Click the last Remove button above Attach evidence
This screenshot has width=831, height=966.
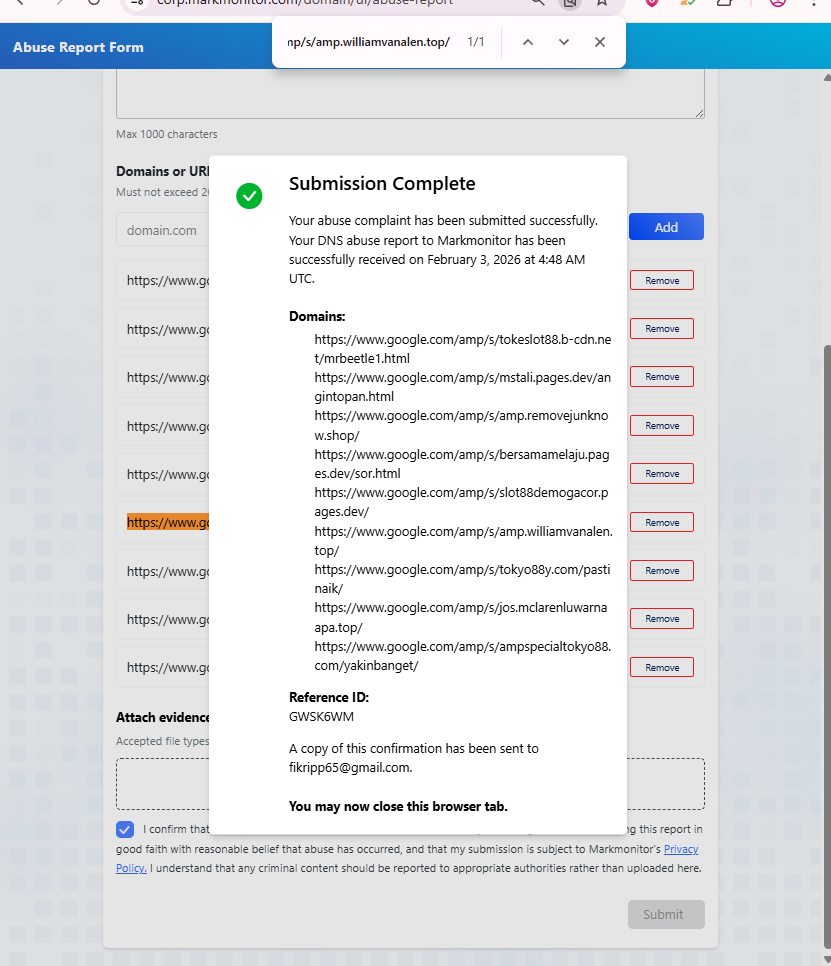pos(662,667)
